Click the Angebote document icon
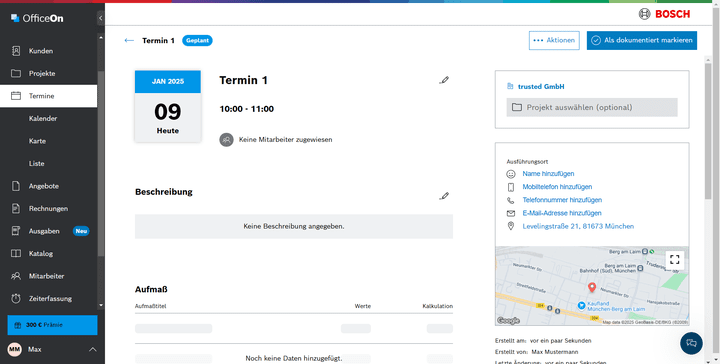 tap(16, 186)
